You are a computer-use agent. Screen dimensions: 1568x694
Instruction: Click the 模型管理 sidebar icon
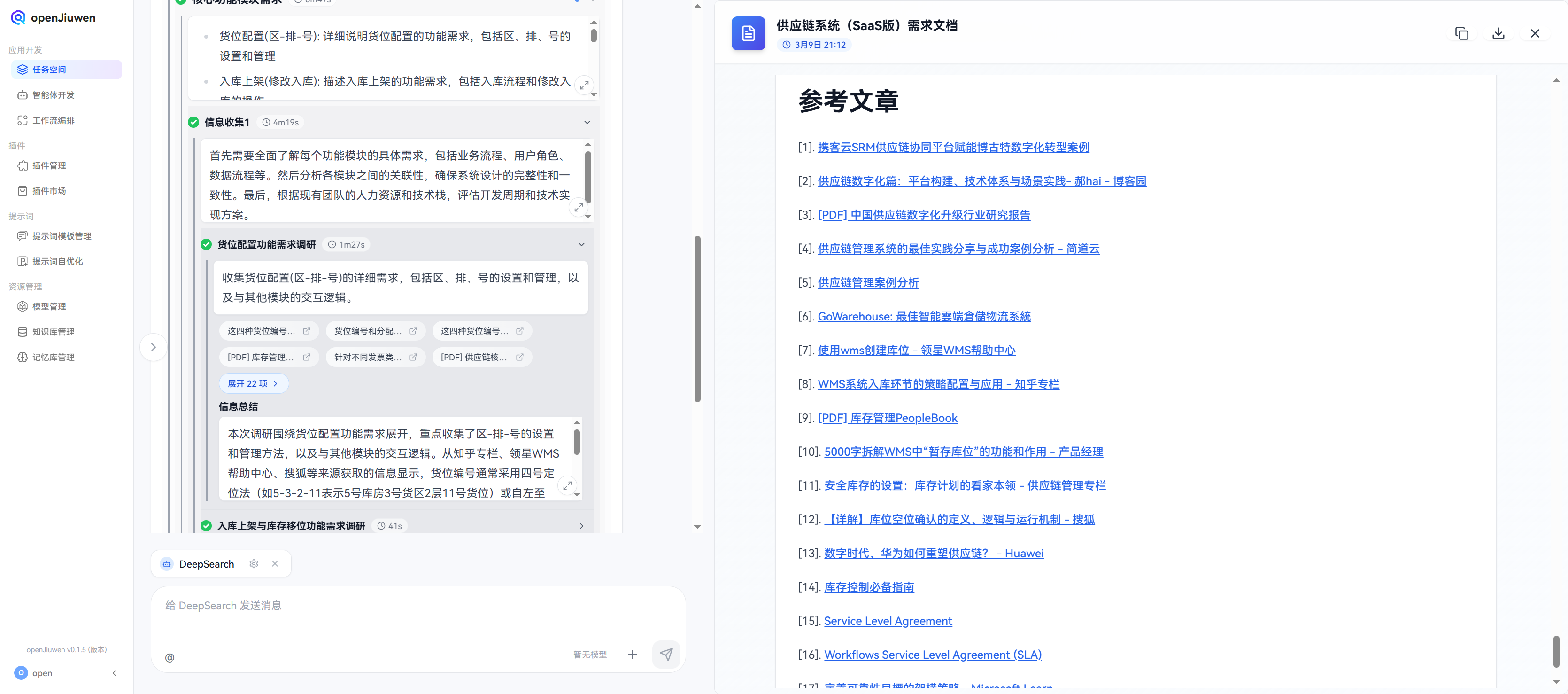coord(23,306)
